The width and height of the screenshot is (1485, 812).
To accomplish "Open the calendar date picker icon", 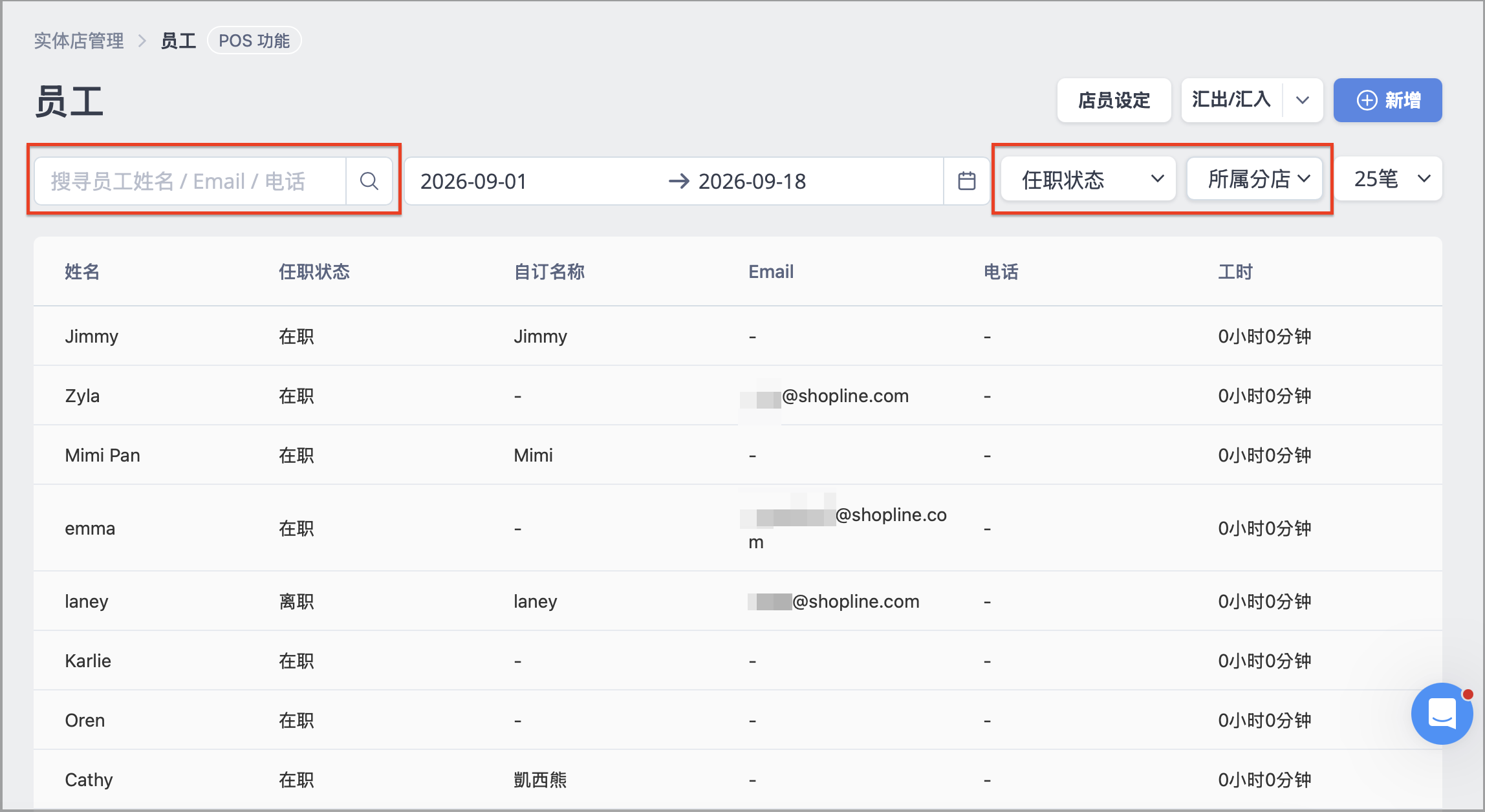I will click(x=966, y=181).
